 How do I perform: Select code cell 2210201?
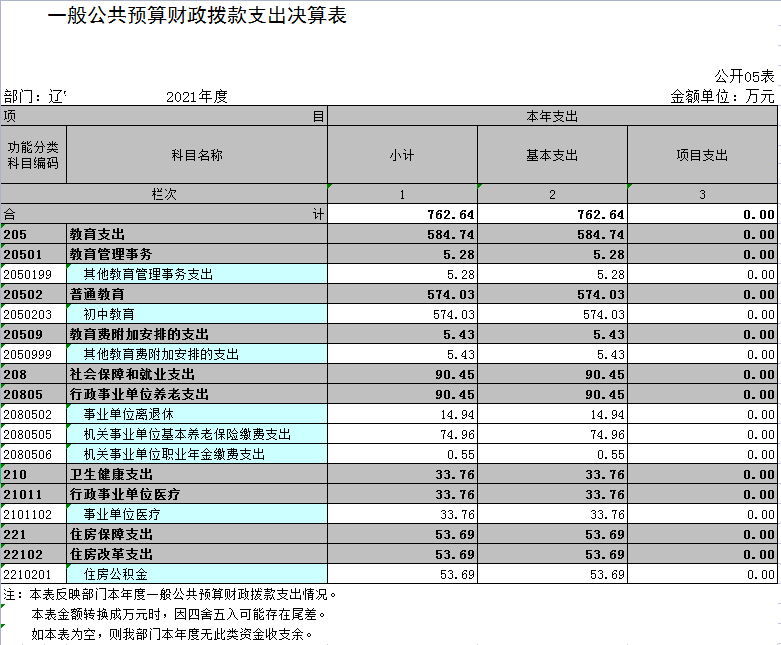pyautogui.click(x=33, y=574)
